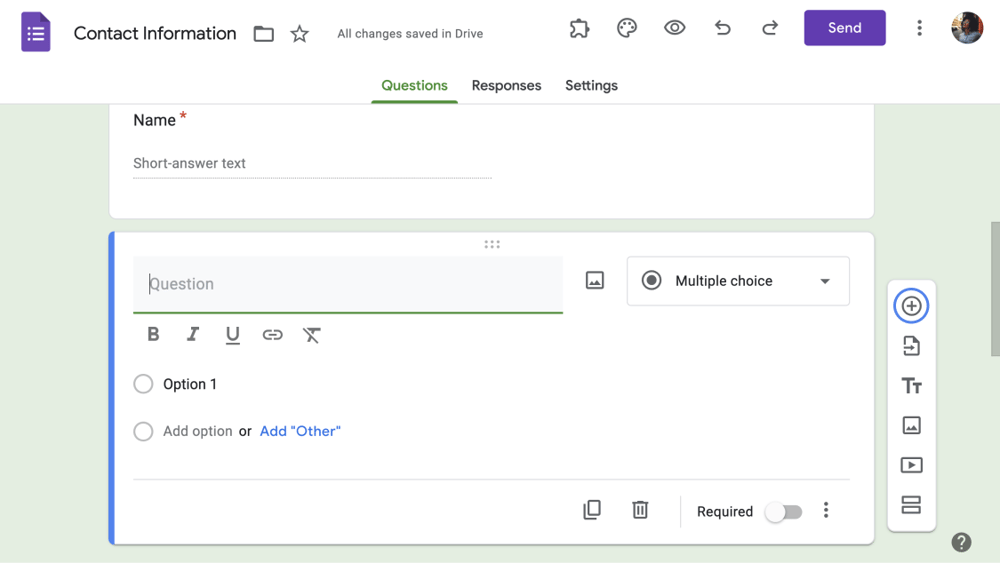
Task: Select the Option 1 radio button
Action: (143, 384)
